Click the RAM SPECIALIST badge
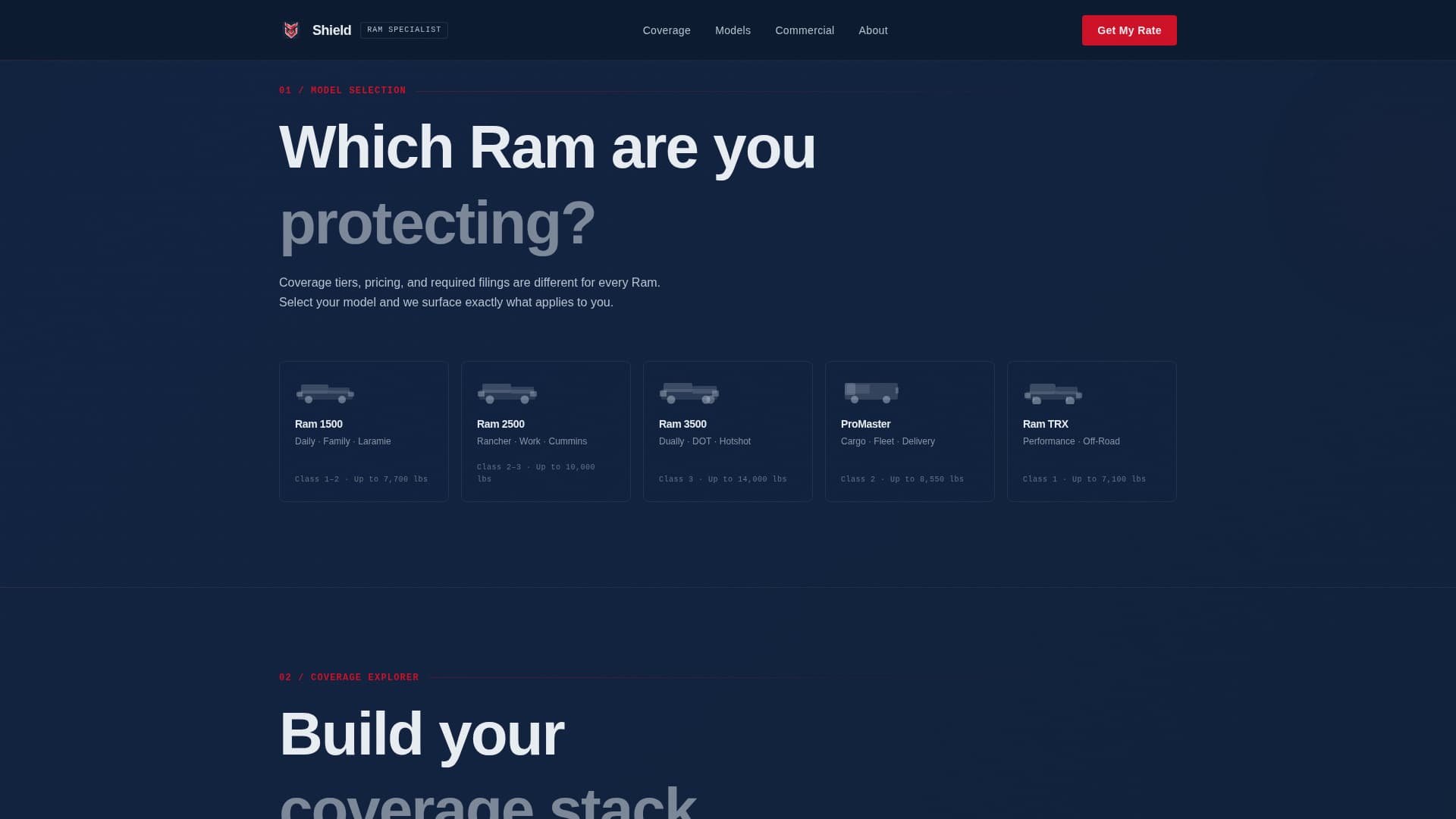Viewport: 1456px width, 819px height. [404, 30]
